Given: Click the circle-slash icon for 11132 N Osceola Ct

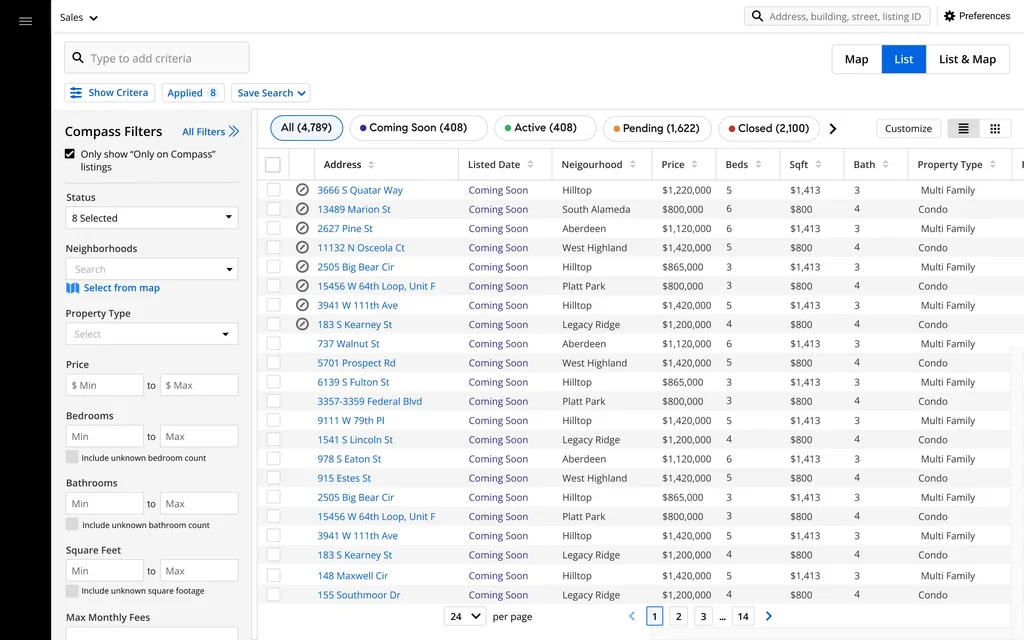Looking at the screenshot, I should [x=302, y=248].
